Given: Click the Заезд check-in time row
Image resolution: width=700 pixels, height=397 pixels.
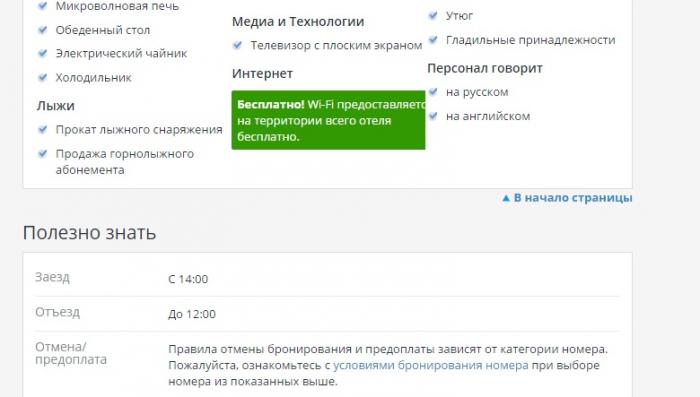Looking at the screenshot, I should (328, 279).
